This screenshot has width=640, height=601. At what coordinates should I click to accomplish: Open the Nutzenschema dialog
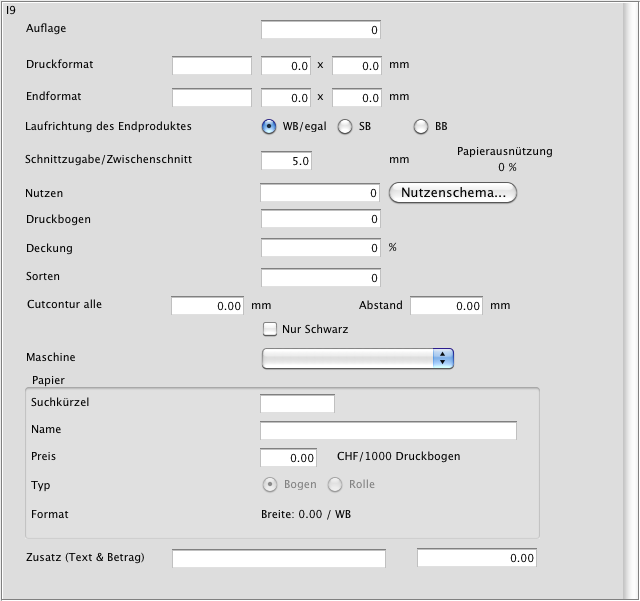pos(452,193)
